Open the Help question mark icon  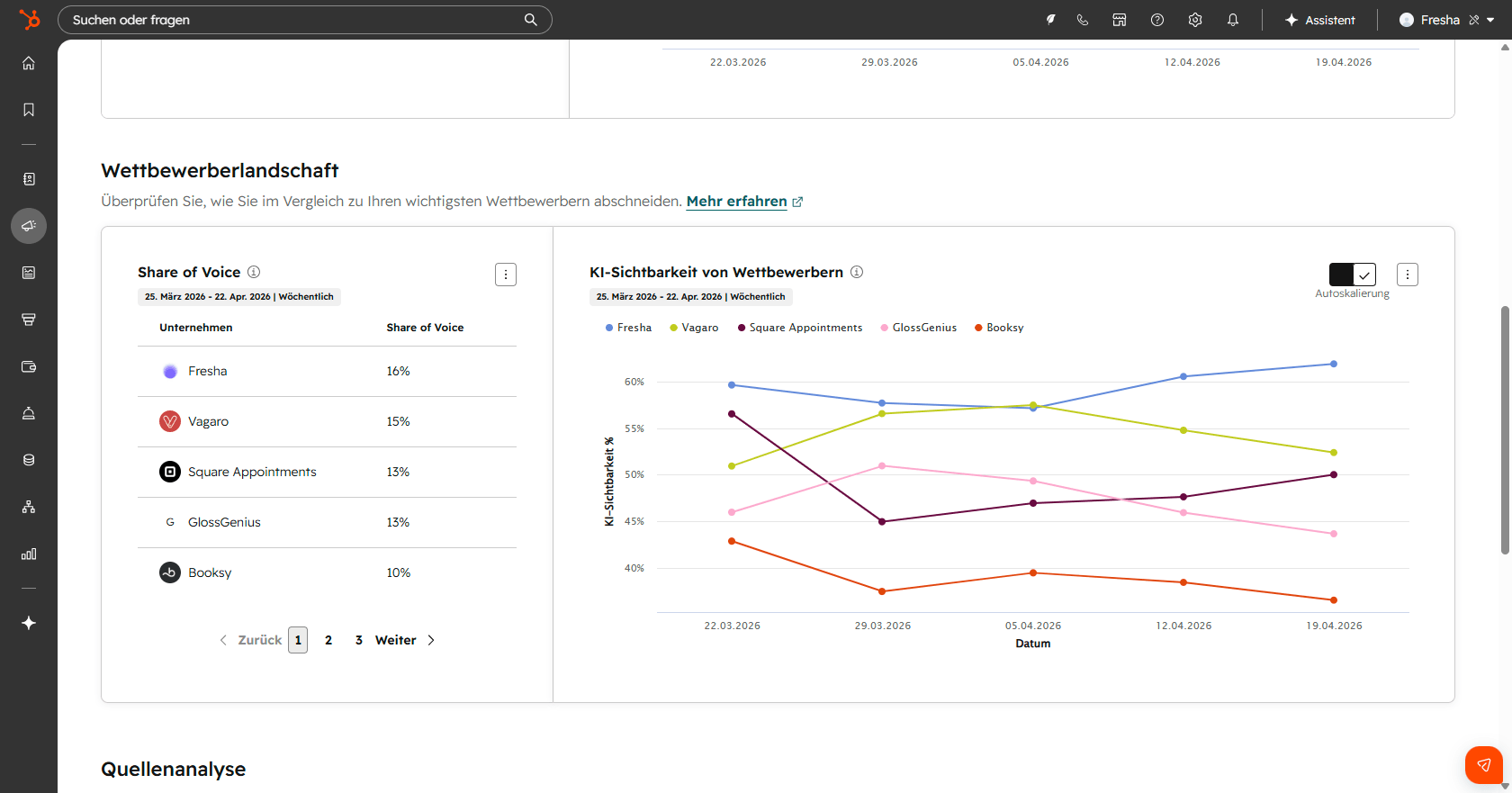[1157, 20]
